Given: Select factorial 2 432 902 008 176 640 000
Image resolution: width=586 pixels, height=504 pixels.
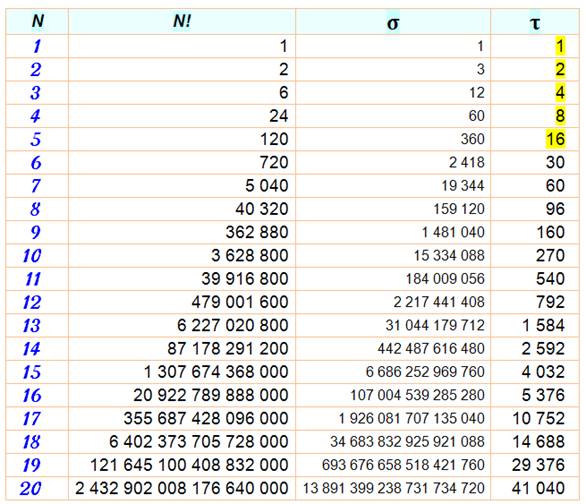Looking at the screenshot, I should [182, 488].
